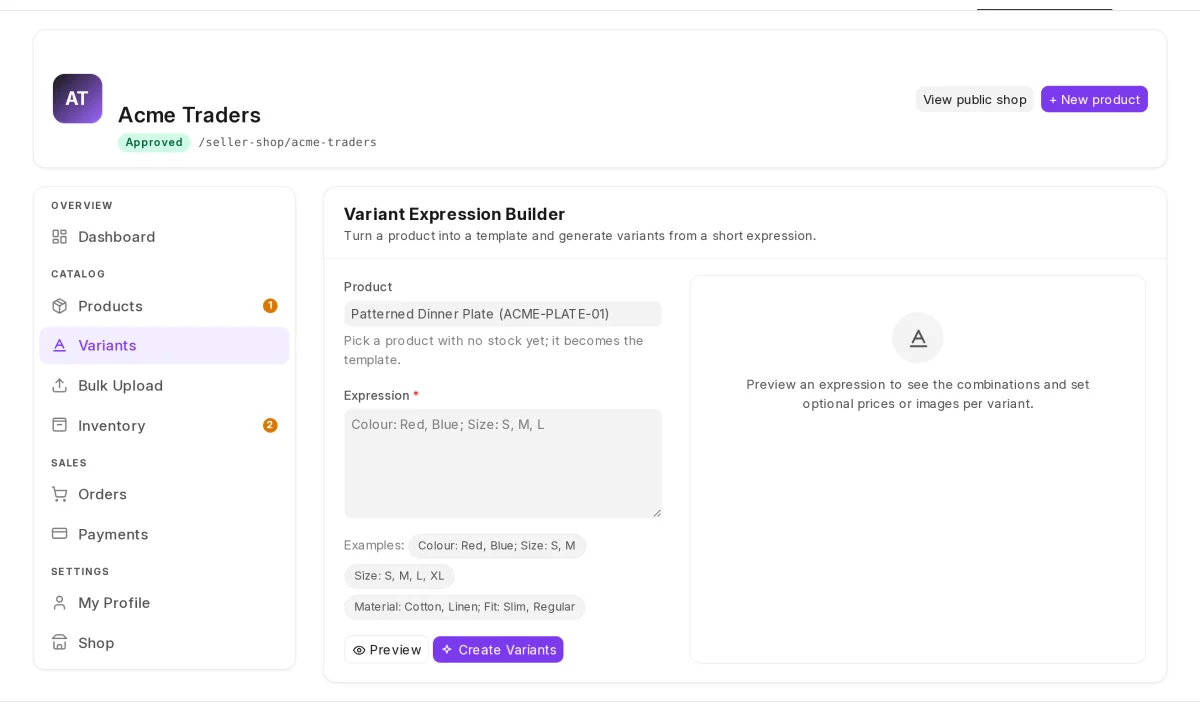Focus the Expression text area
Image resolution: width=1200 pixels, height=712 pixels.
503,463
